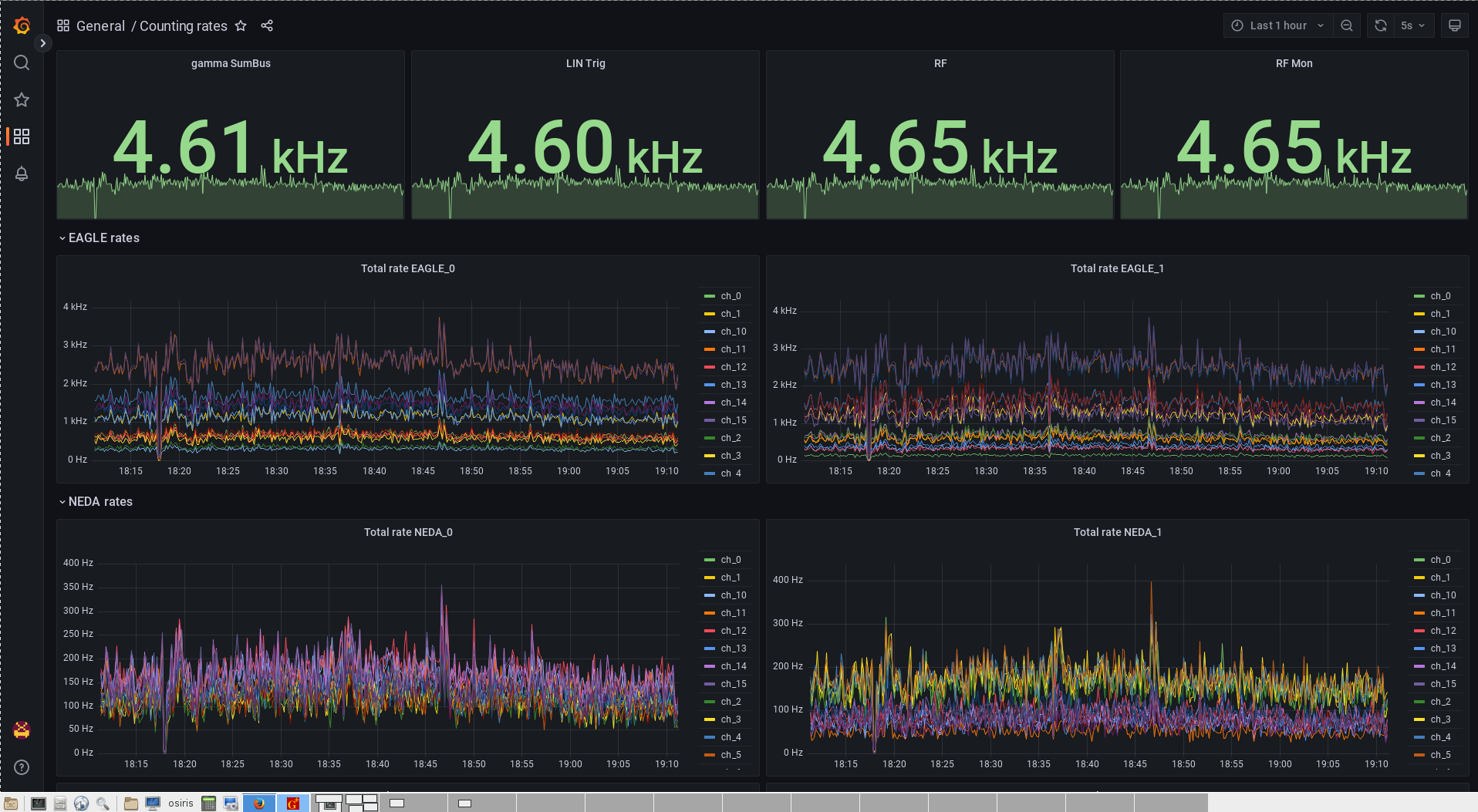1478x812 pixels.
Task: Open the Last 1 hour time range dropdown
Action: (x=1277, y=25)
